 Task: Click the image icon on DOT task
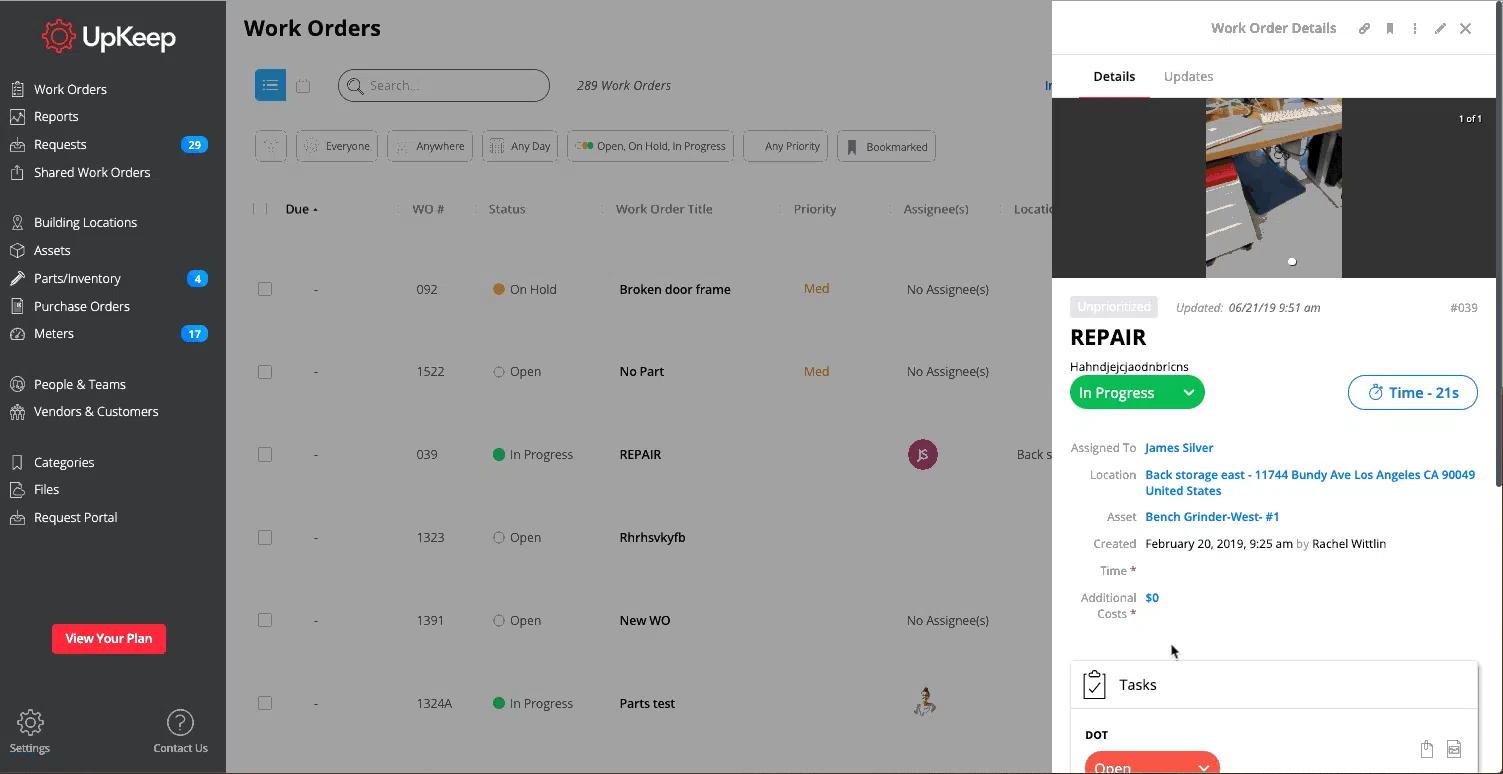point(1454,749)
